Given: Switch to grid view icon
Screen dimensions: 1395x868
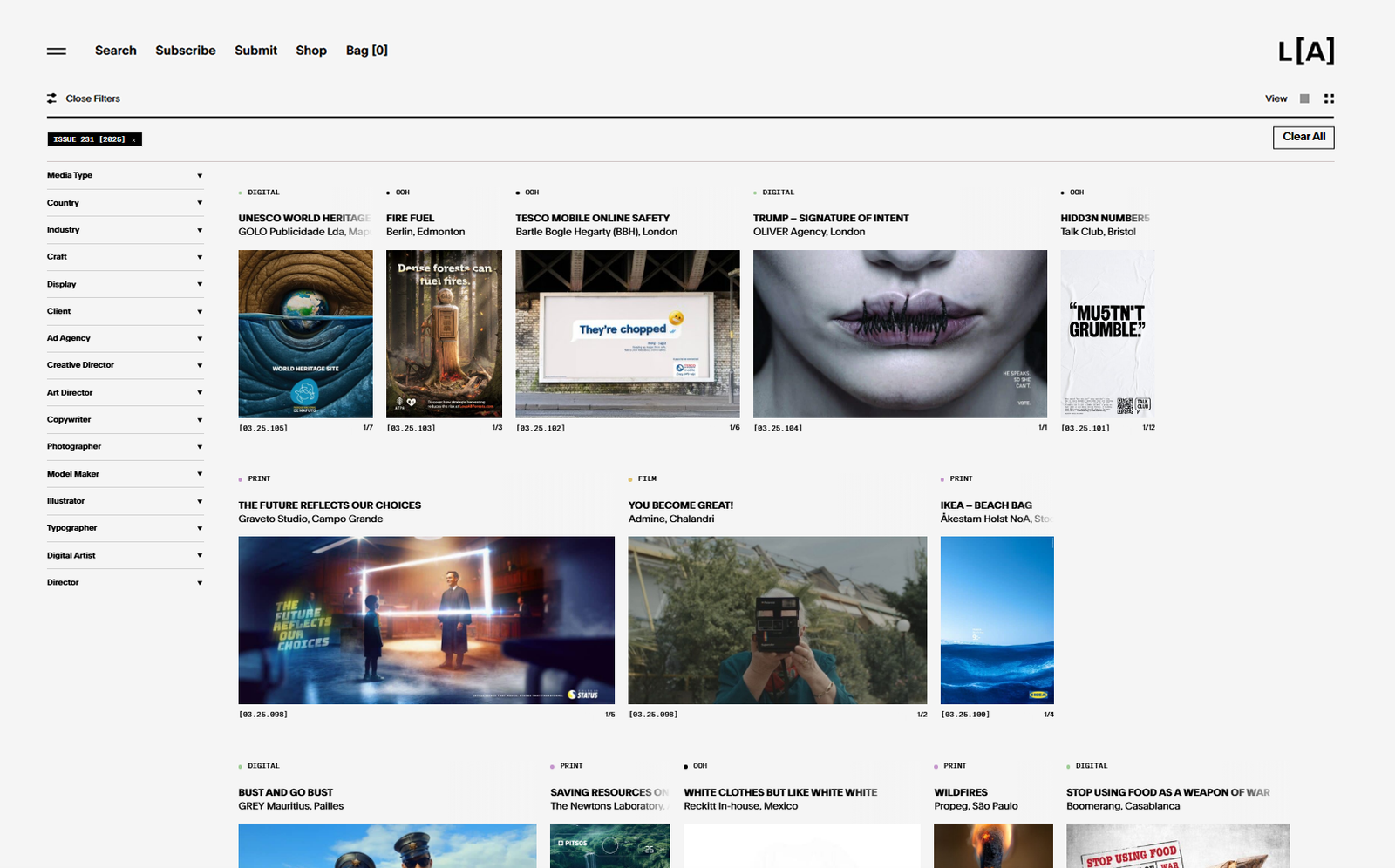Looking at the screenshot, I should 1329,98.
